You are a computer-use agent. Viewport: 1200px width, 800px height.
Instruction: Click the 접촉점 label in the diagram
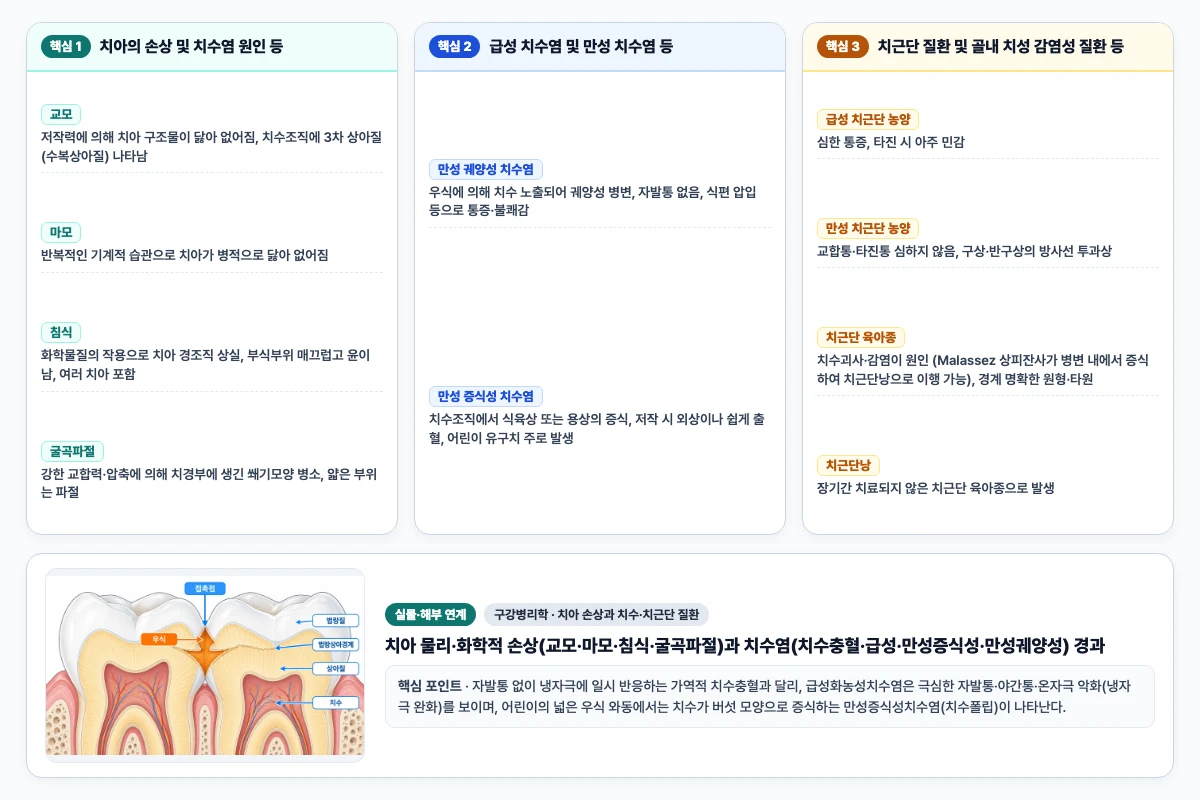pos(205,588)
